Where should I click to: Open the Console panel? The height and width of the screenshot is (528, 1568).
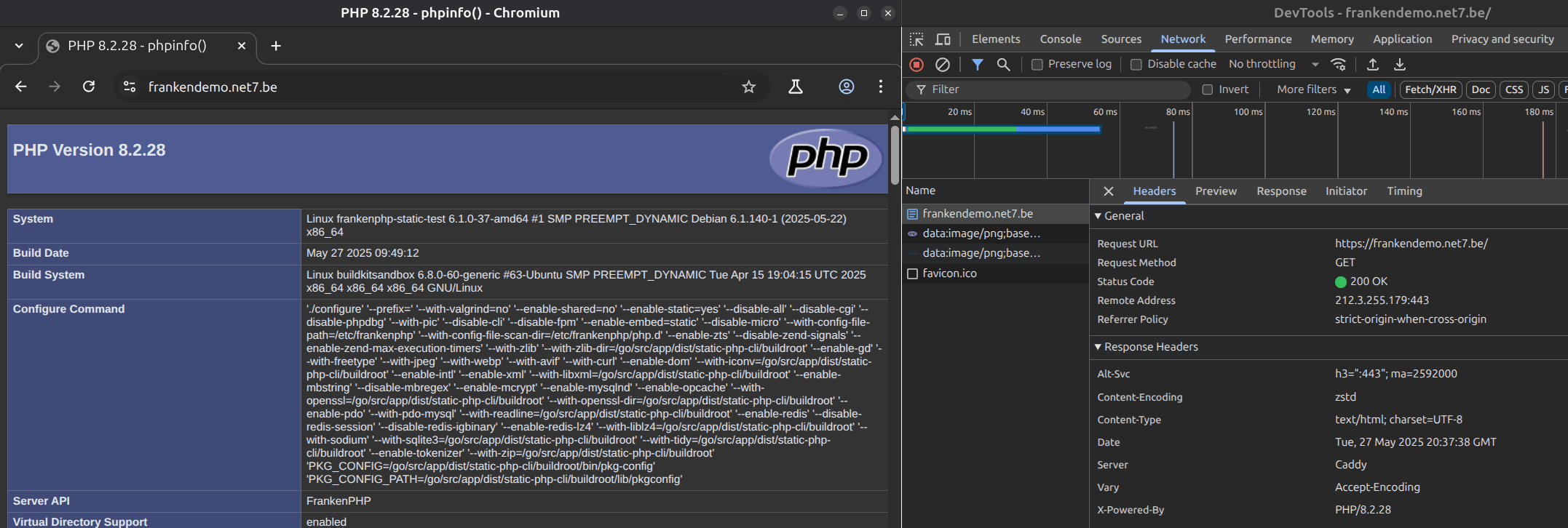[x=1061, y=39]
